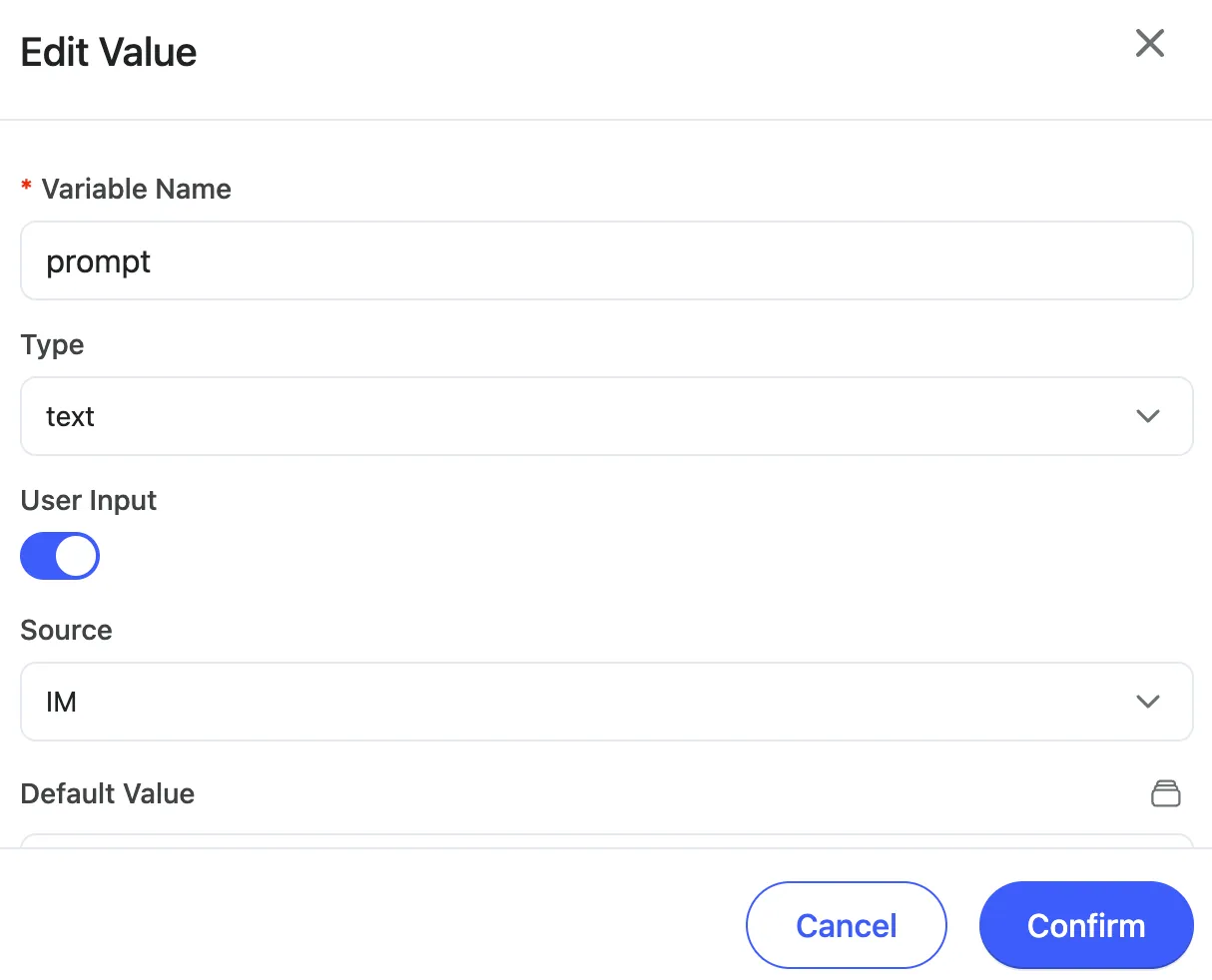Click the Variable Name label
The image size is (1212, 980).
[x=136, y=189]
